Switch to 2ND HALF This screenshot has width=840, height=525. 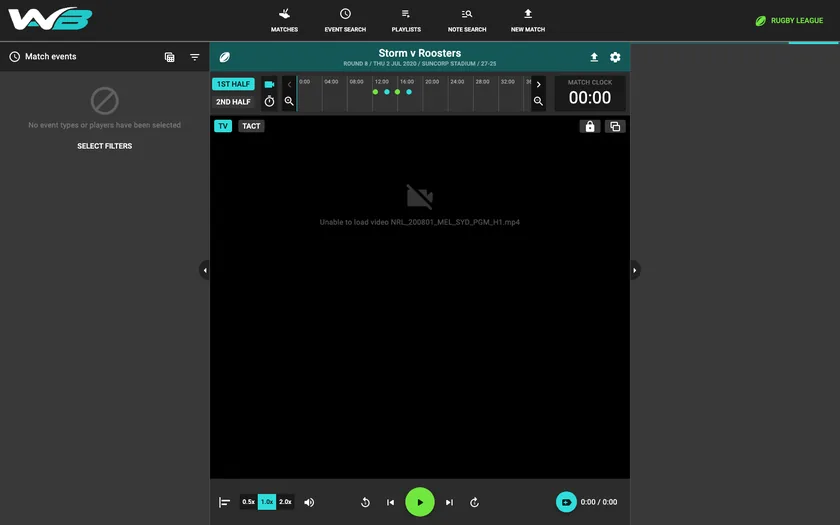233,101
